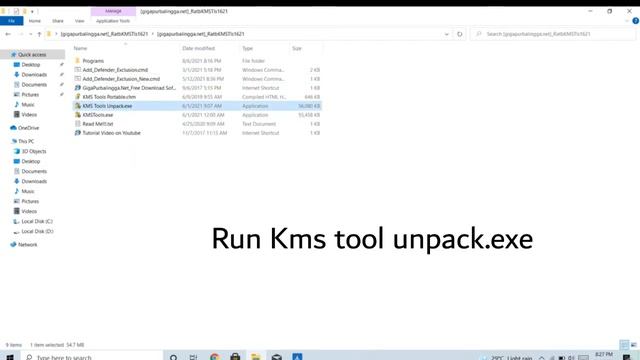Switch to File Explorer taskbar icon
The width and height of the screenshot is (640, 360).
[256, 357]
